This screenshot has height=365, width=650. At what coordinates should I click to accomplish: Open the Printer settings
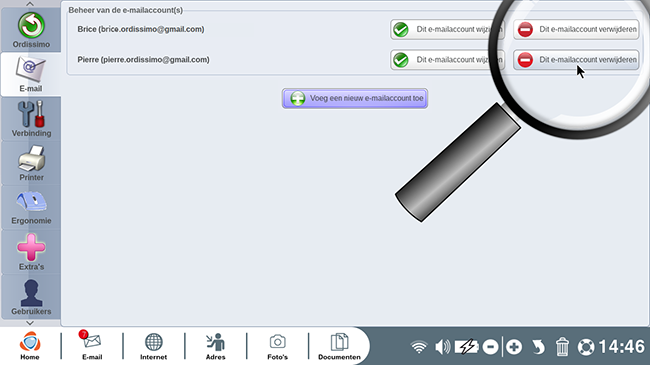[31, 163]
